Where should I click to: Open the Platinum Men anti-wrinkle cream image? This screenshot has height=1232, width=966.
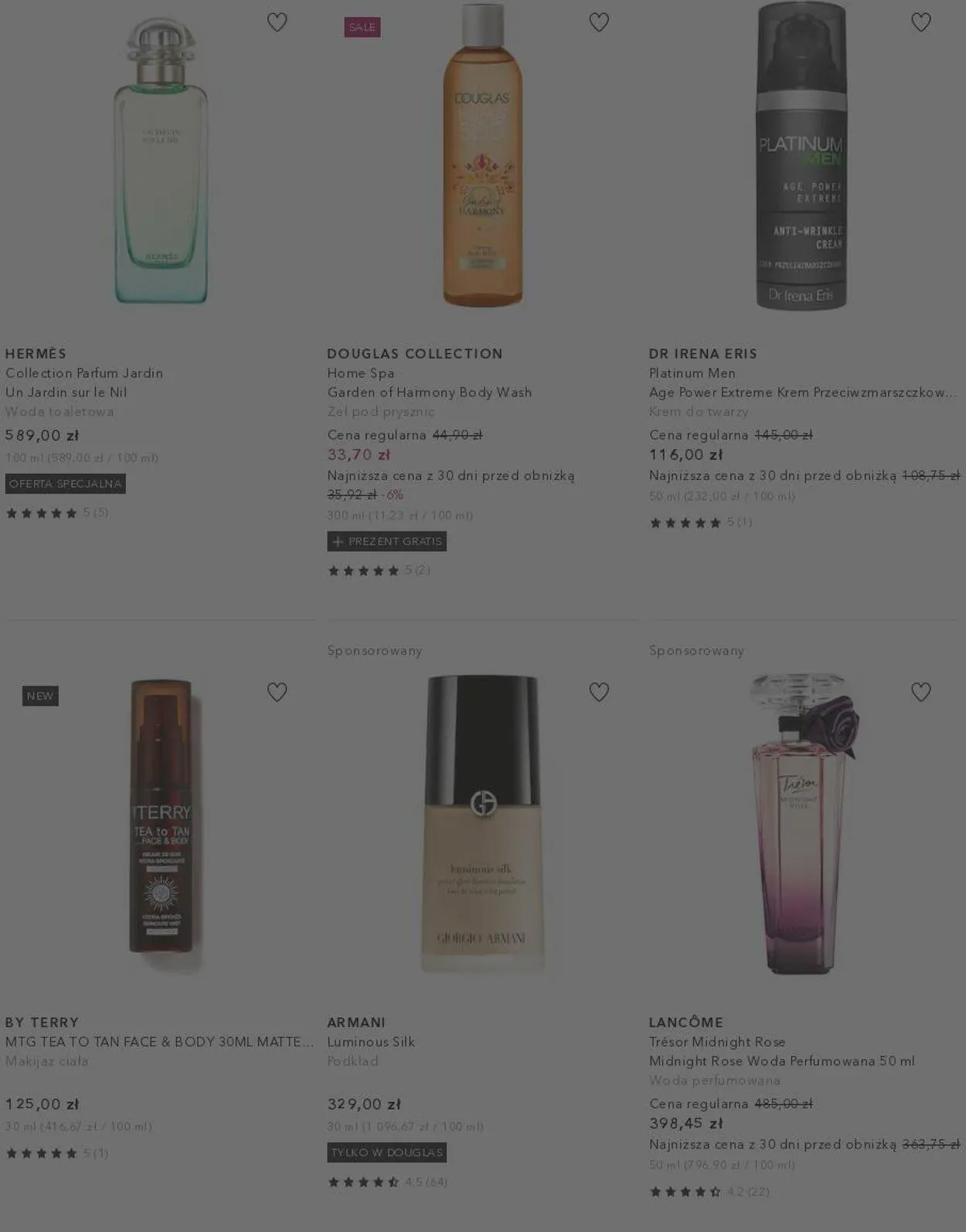click(x=801, y=155)
